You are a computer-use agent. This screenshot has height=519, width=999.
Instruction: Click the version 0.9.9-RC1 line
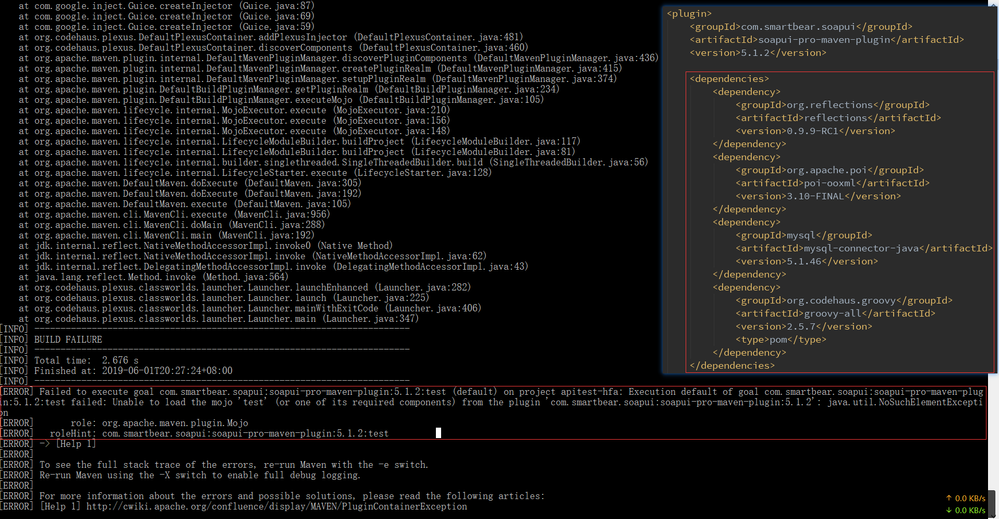(815, 131)
